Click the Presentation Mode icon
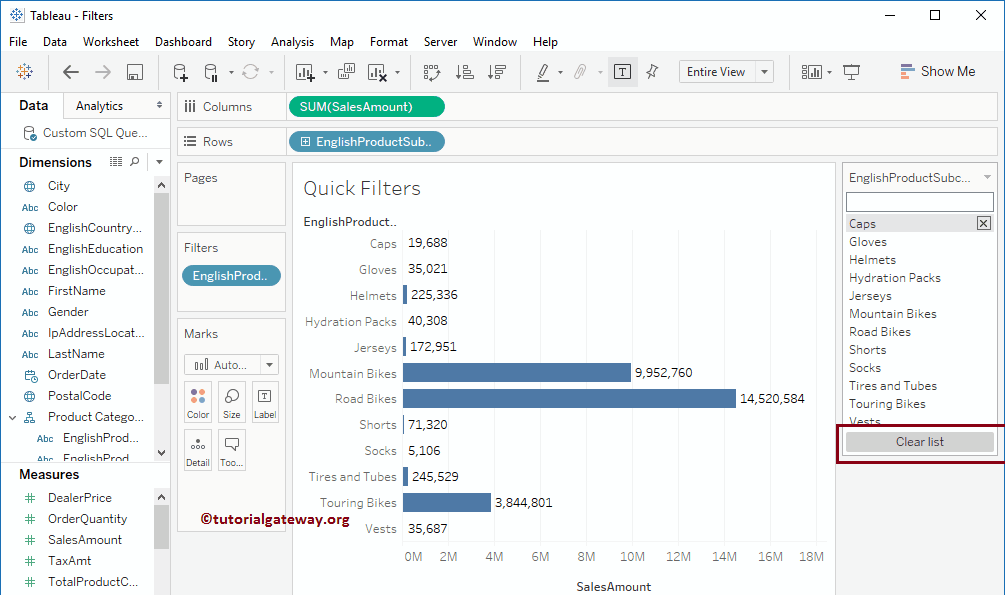 tap(852, 72)
